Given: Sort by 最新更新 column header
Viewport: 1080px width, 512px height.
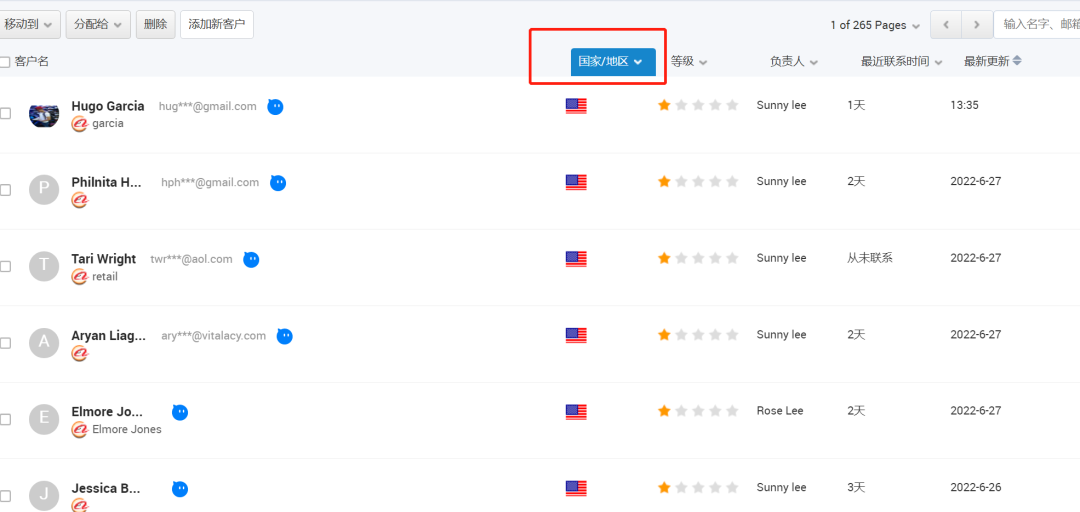Looking at the screenshot, I should [993, 61].
